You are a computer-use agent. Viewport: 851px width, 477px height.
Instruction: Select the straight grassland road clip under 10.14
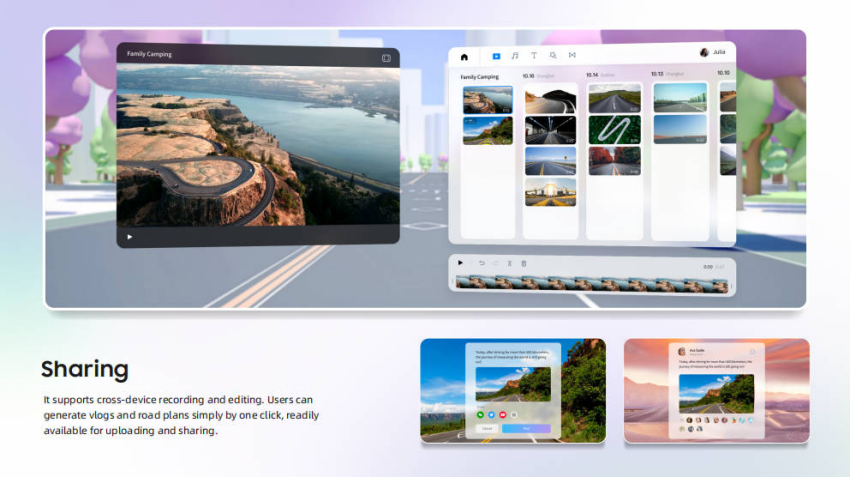click(x=614, y=98)
